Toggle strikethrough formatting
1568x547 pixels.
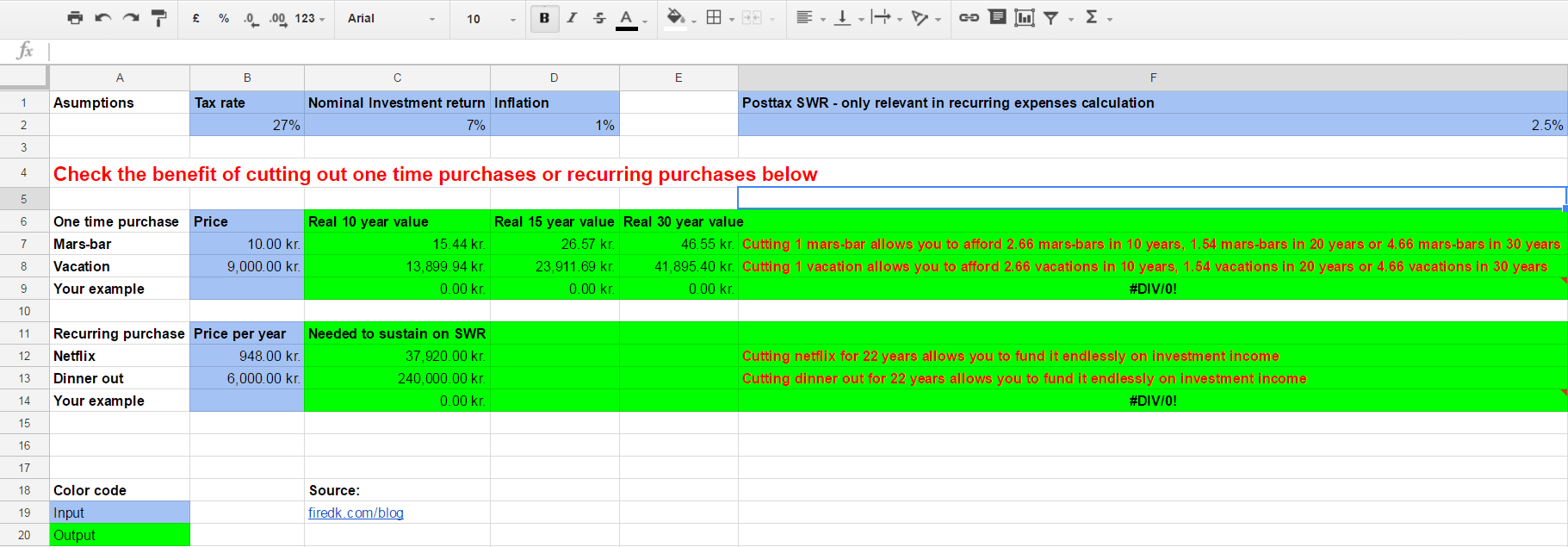pyautogui.click(x=599, y=18)
